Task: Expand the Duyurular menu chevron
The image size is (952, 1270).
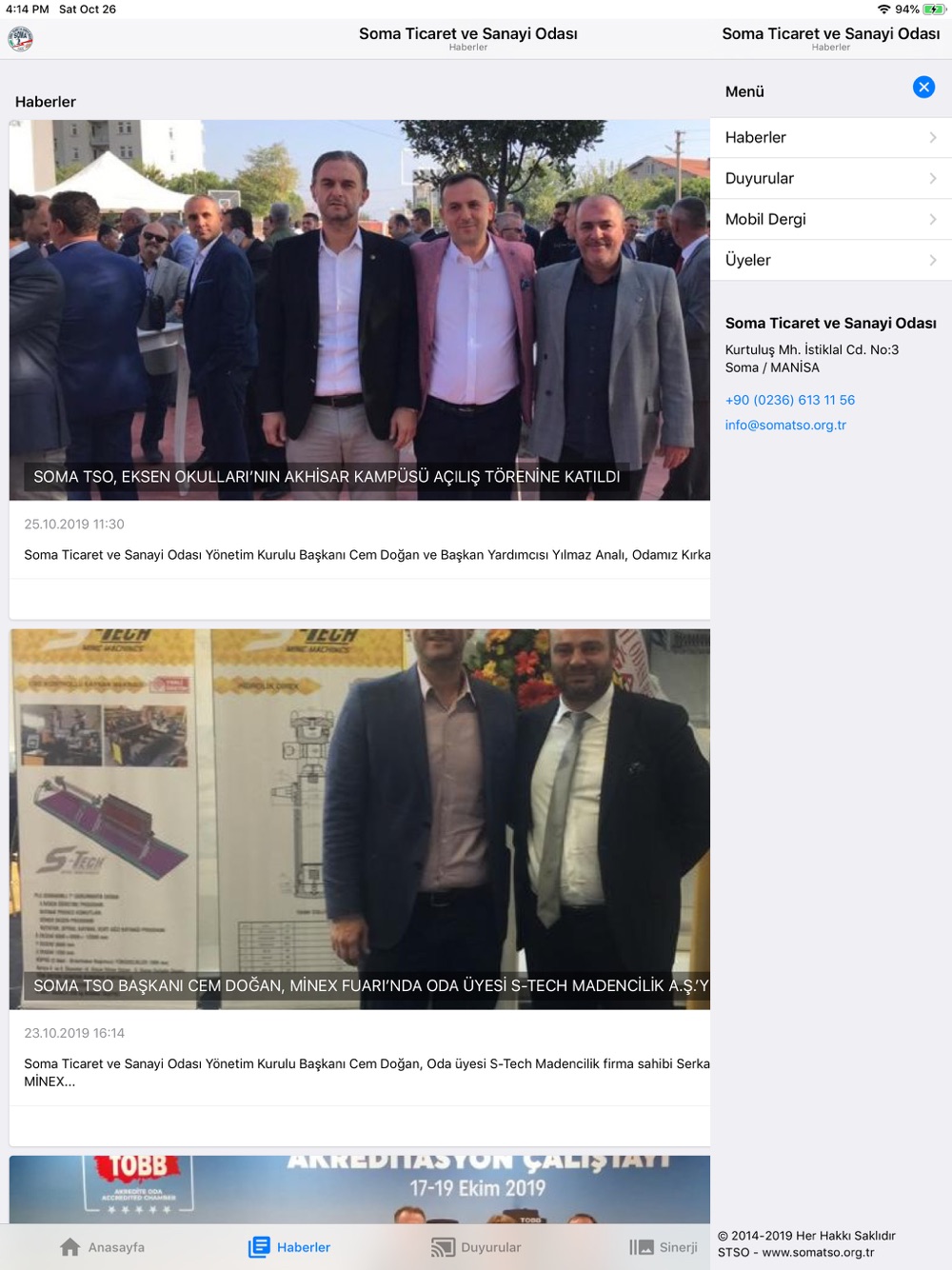Action: [x=933, y=179]
